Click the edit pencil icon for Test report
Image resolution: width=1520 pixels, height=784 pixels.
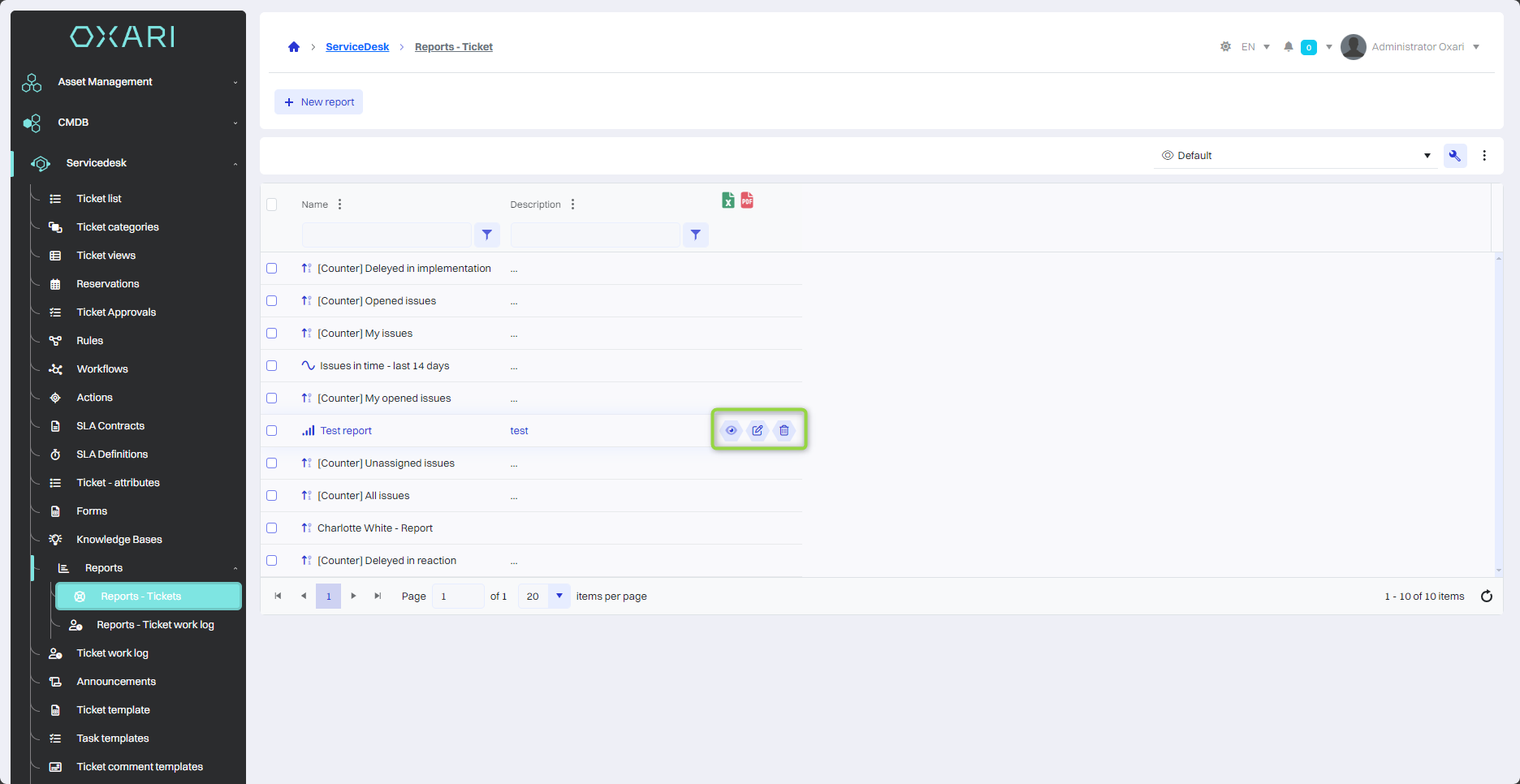click(758, 430)
